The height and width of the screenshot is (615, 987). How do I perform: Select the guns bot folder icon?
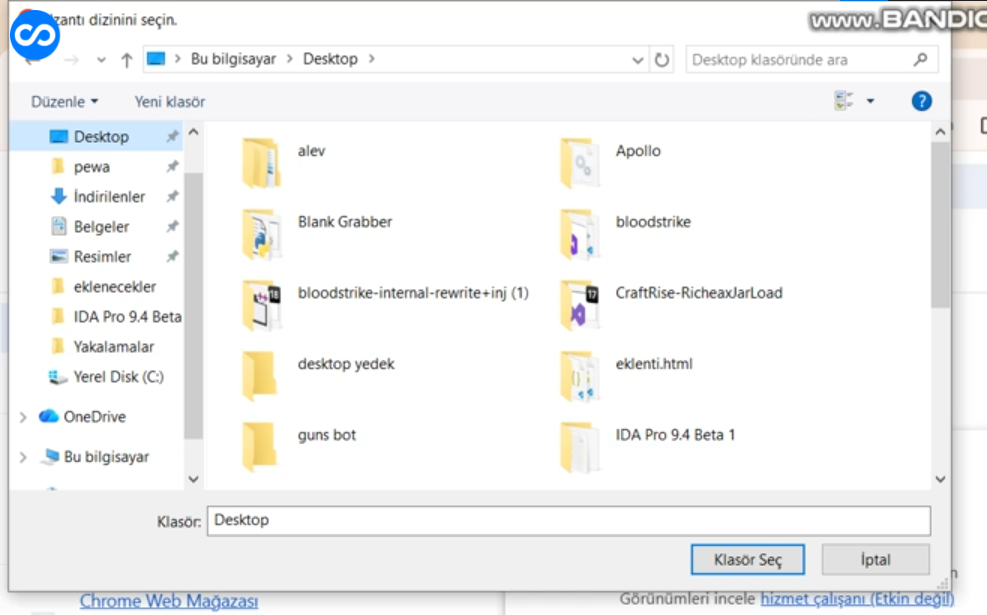pyautogui.click(x=261, y=448)
